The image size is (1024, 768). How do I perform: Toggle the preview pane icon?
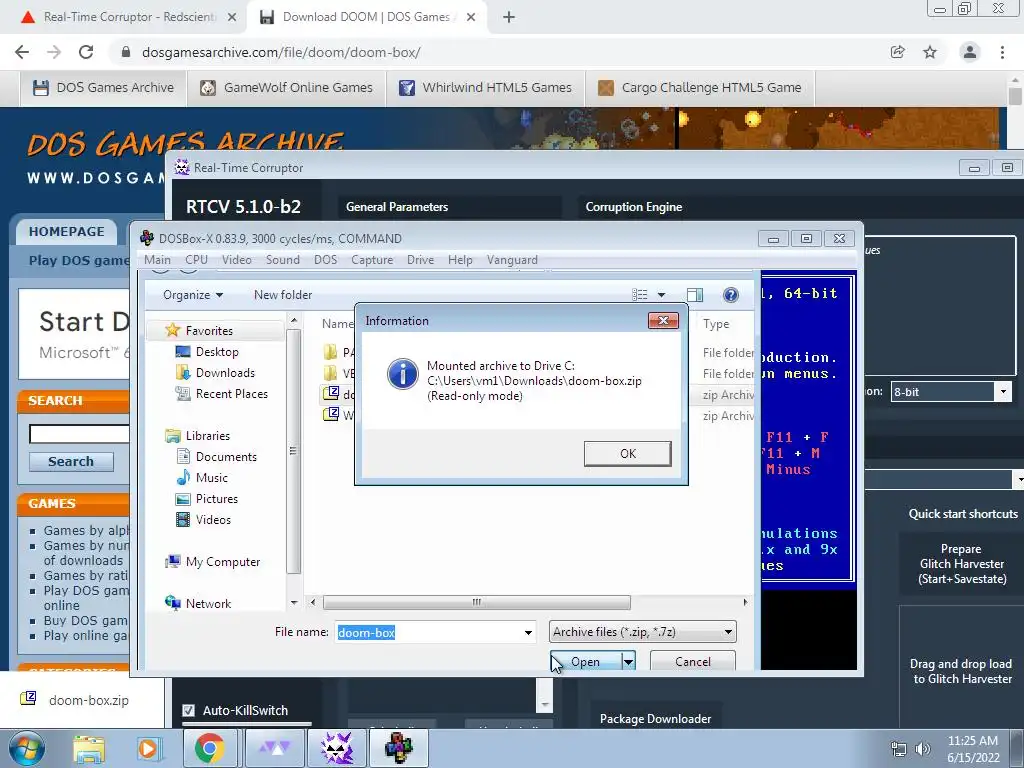pos(695,295)
